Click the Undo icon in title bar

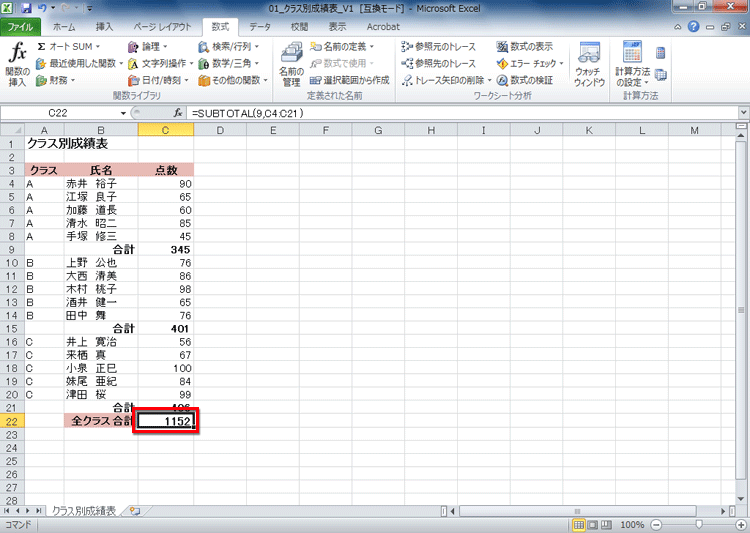pos(43,8)
